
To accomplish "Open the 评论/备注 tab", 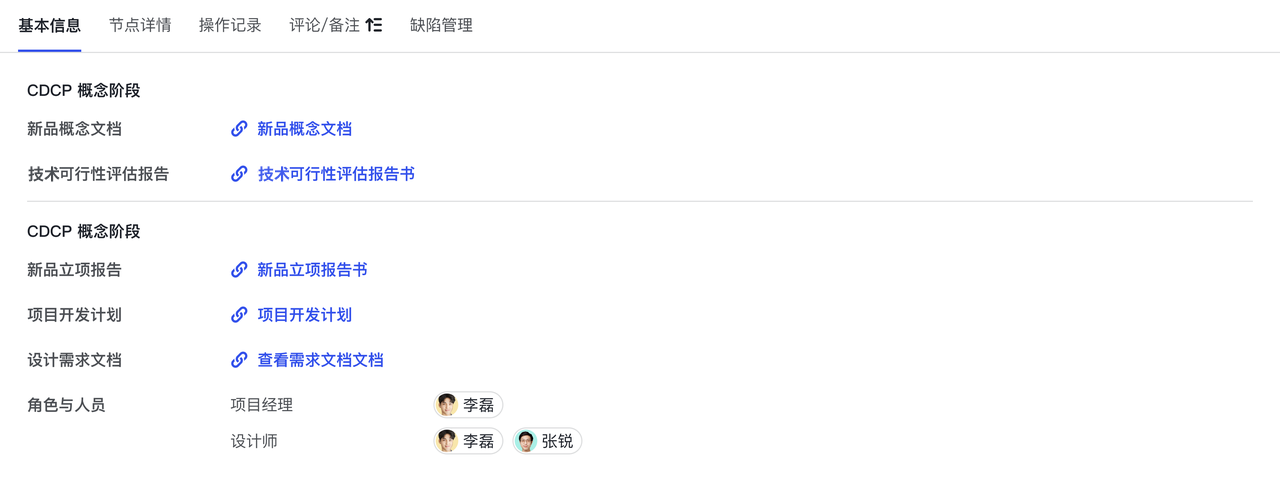I will click(x=324, y=25).
